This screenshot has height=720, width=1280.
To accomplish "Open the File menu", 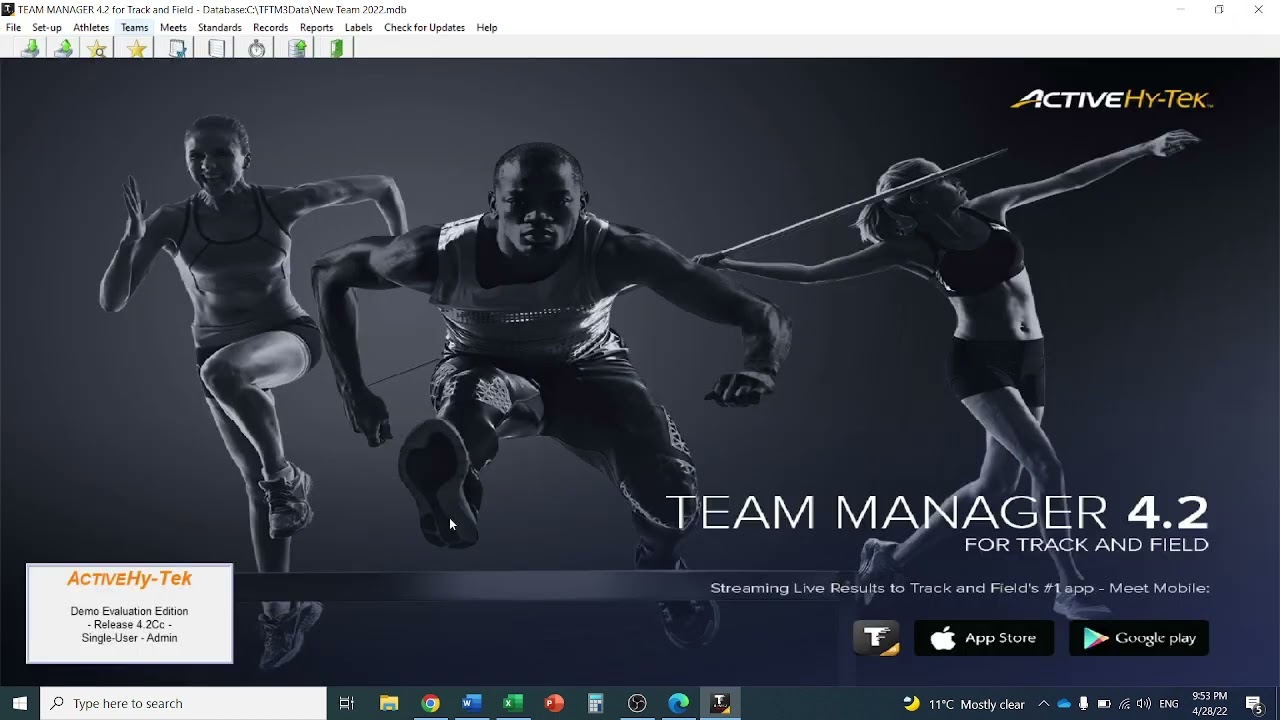I will (x=13, y=27).
